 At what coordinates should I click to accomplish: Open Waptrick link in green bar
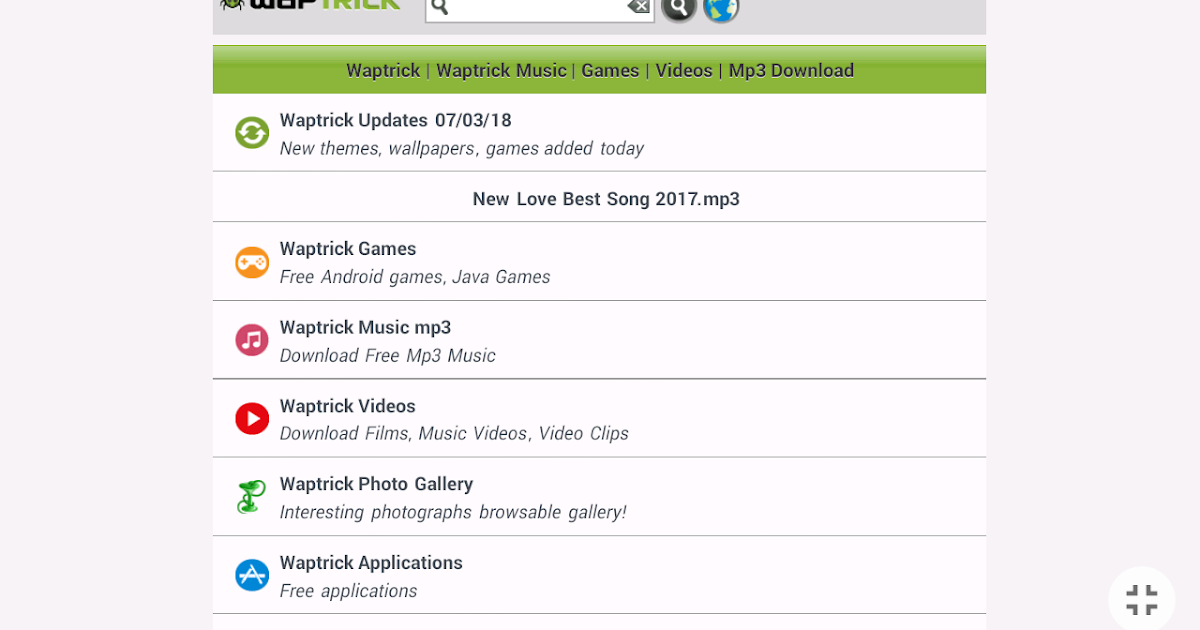click(x=383, y=71)
